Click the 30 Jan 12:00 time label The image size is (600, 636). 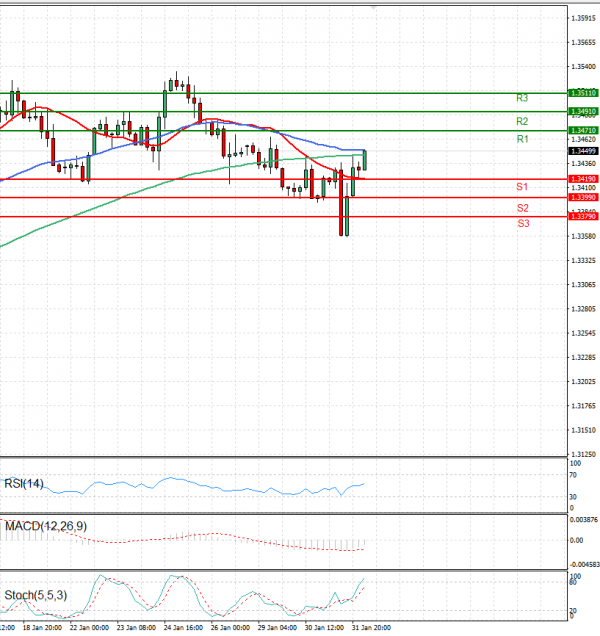324,628
